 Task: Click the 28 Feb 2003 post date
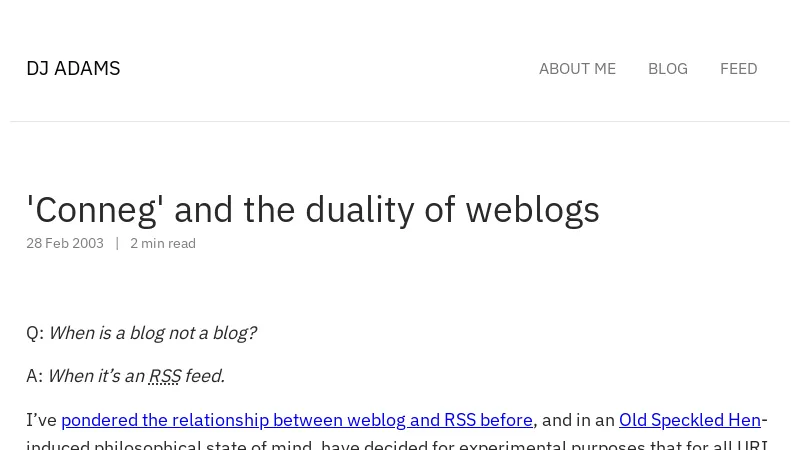[65, 243]
